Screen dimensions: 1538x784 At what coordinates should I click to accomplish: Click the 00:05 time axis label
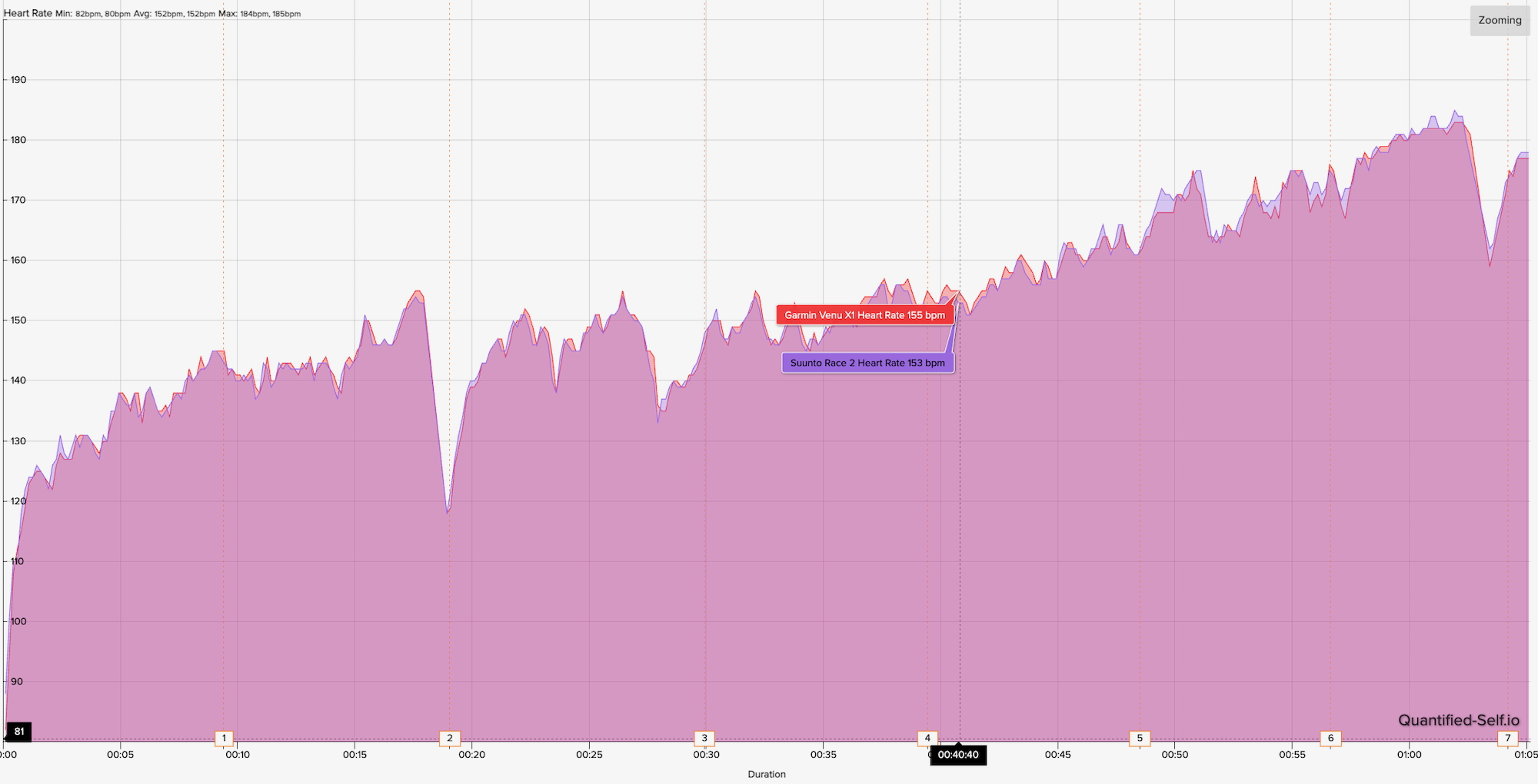121,755
